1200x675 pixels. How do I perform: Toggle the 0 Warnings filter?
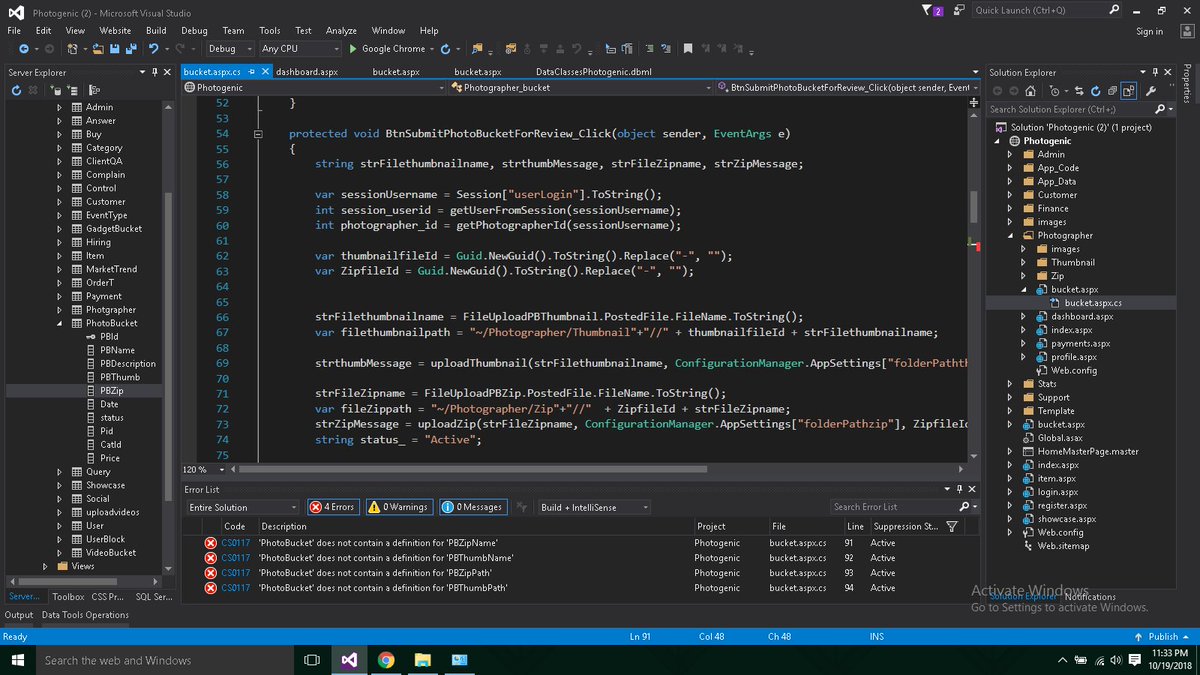[398, 507]
